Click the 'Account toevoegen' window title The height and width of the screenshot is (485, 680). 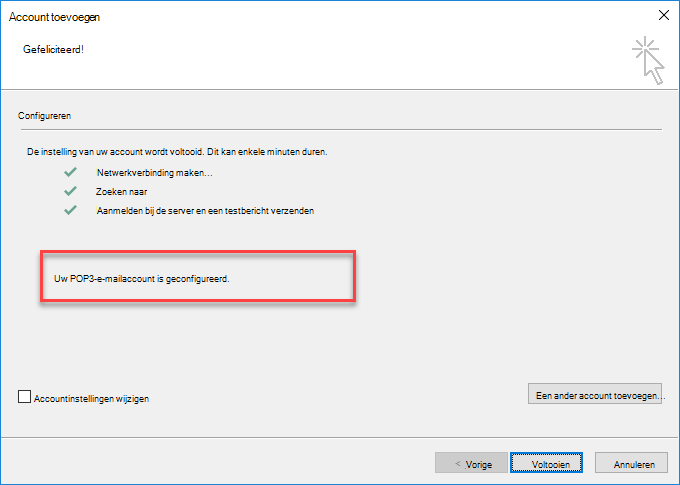click(x=54, y=17)
